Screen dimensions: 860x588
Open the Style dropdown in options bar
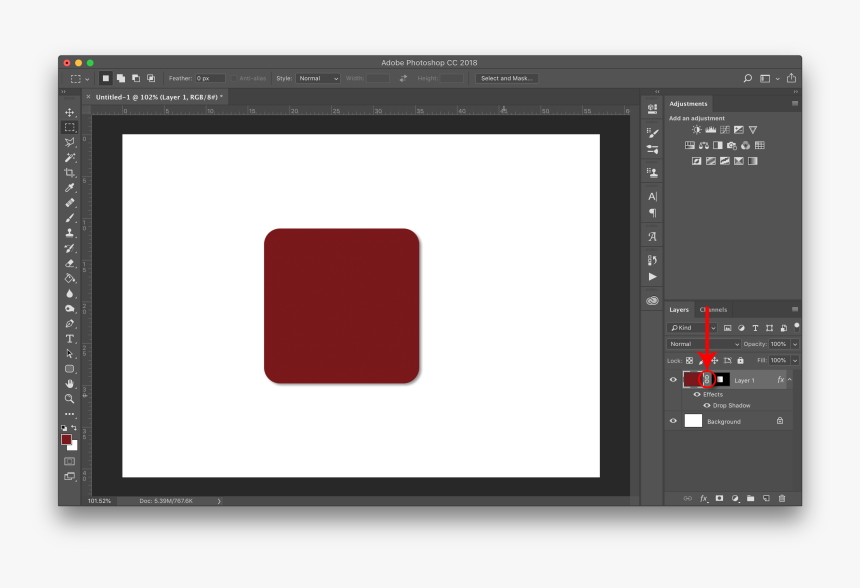point(318,78)
